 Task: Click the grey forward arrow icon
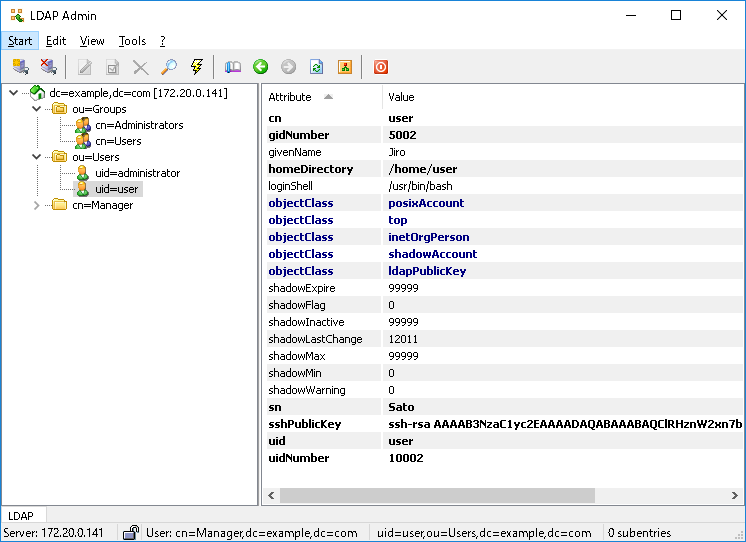tap(288, 67)
